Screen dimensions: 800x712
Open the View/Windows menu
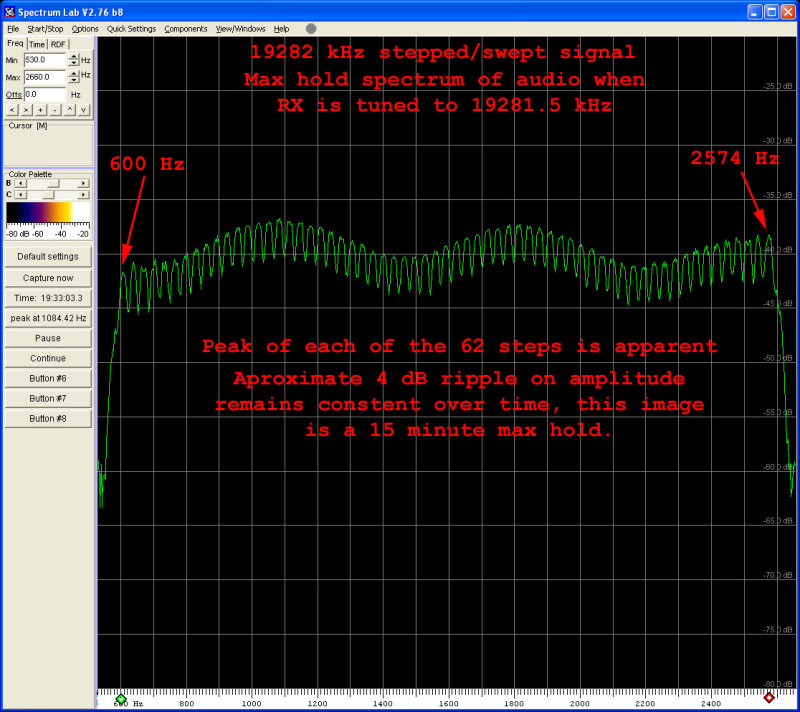pos(240,29)
